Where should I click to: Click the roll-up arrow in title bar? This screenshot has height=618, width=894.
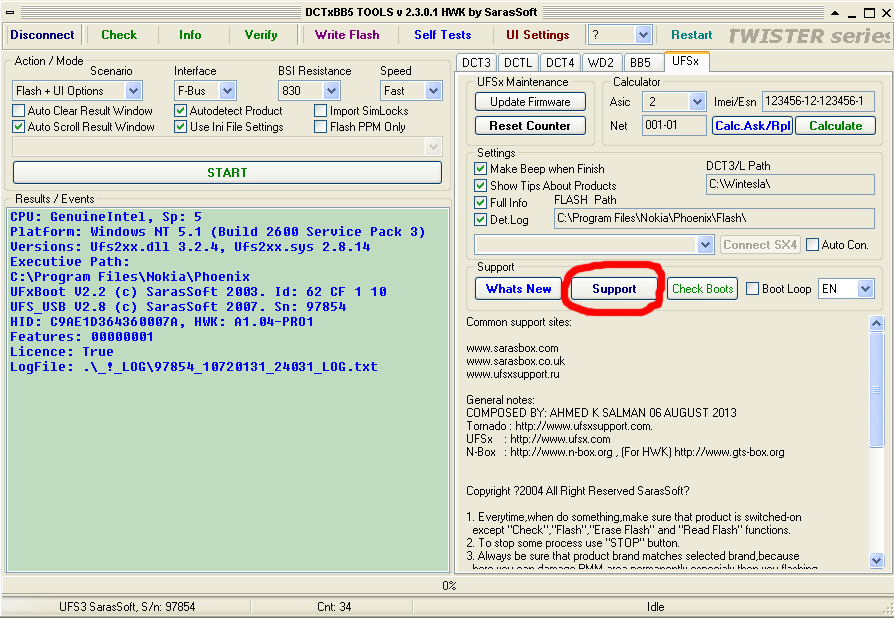click(x=835, y=13)
